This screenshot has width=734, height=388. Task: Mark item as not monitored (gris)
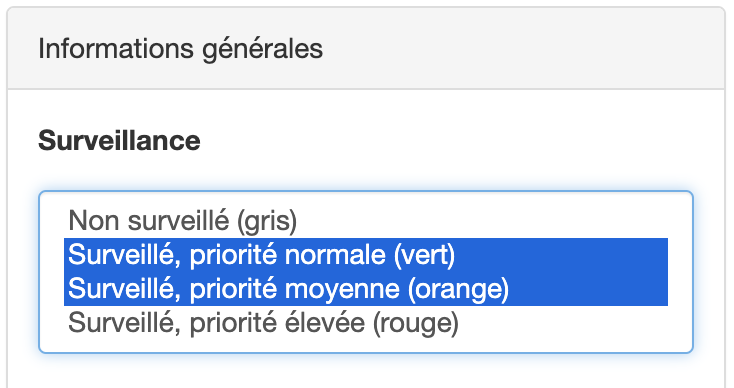[x=366, y=221]
